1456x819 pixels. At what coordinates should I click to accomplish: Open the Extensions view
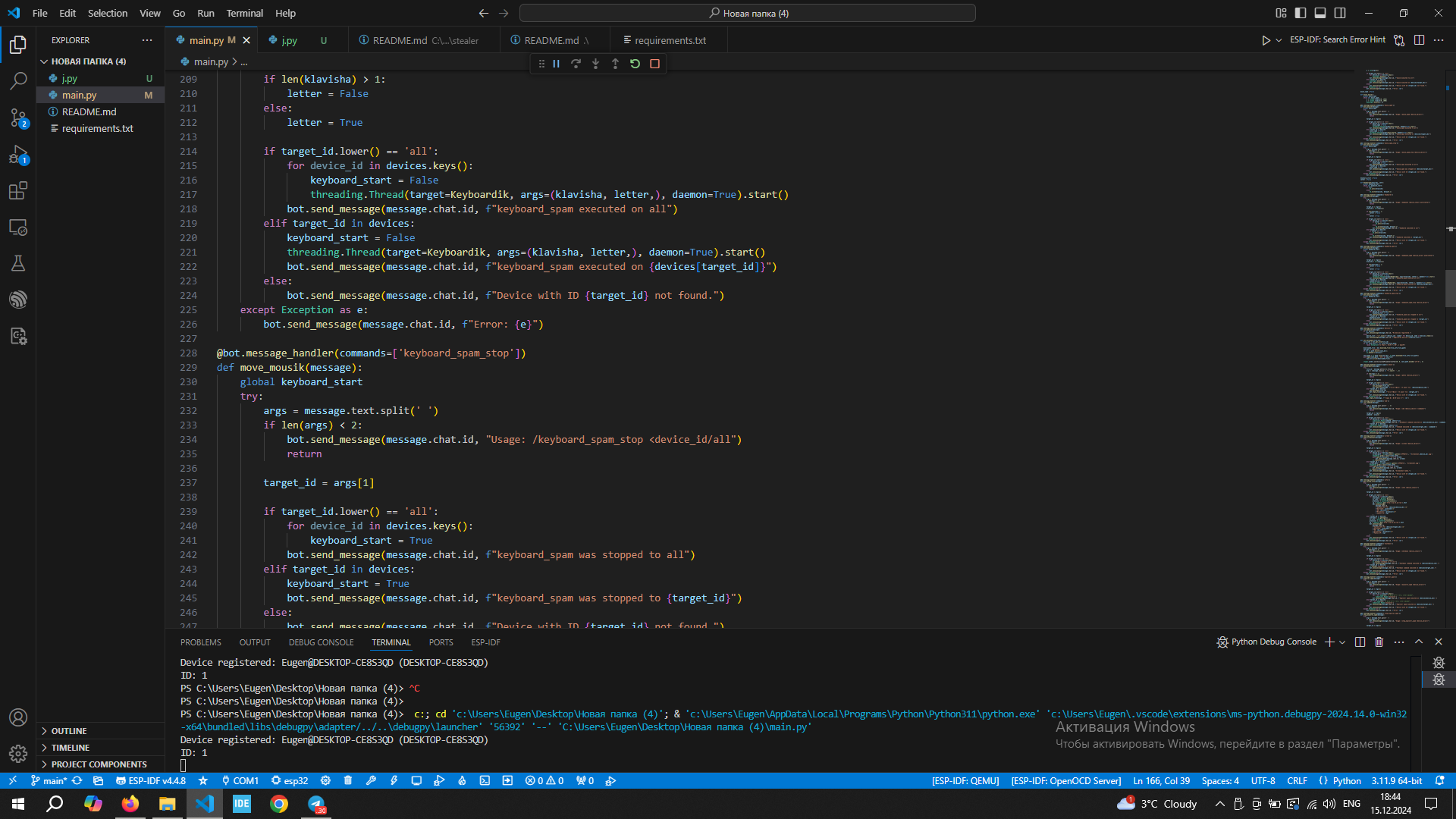[18, 190]
